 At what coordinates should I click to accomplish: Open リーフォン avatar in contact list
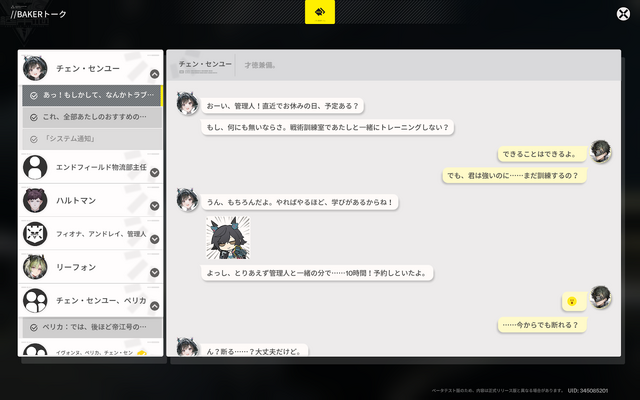click(35, 267)
